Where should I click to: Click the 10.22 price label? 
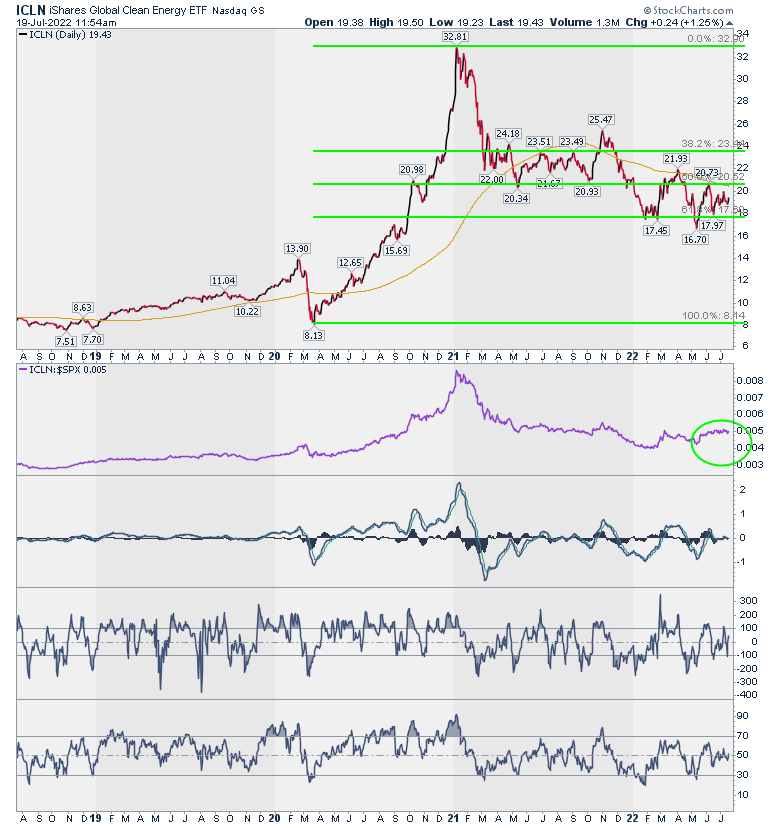[247, 311]
